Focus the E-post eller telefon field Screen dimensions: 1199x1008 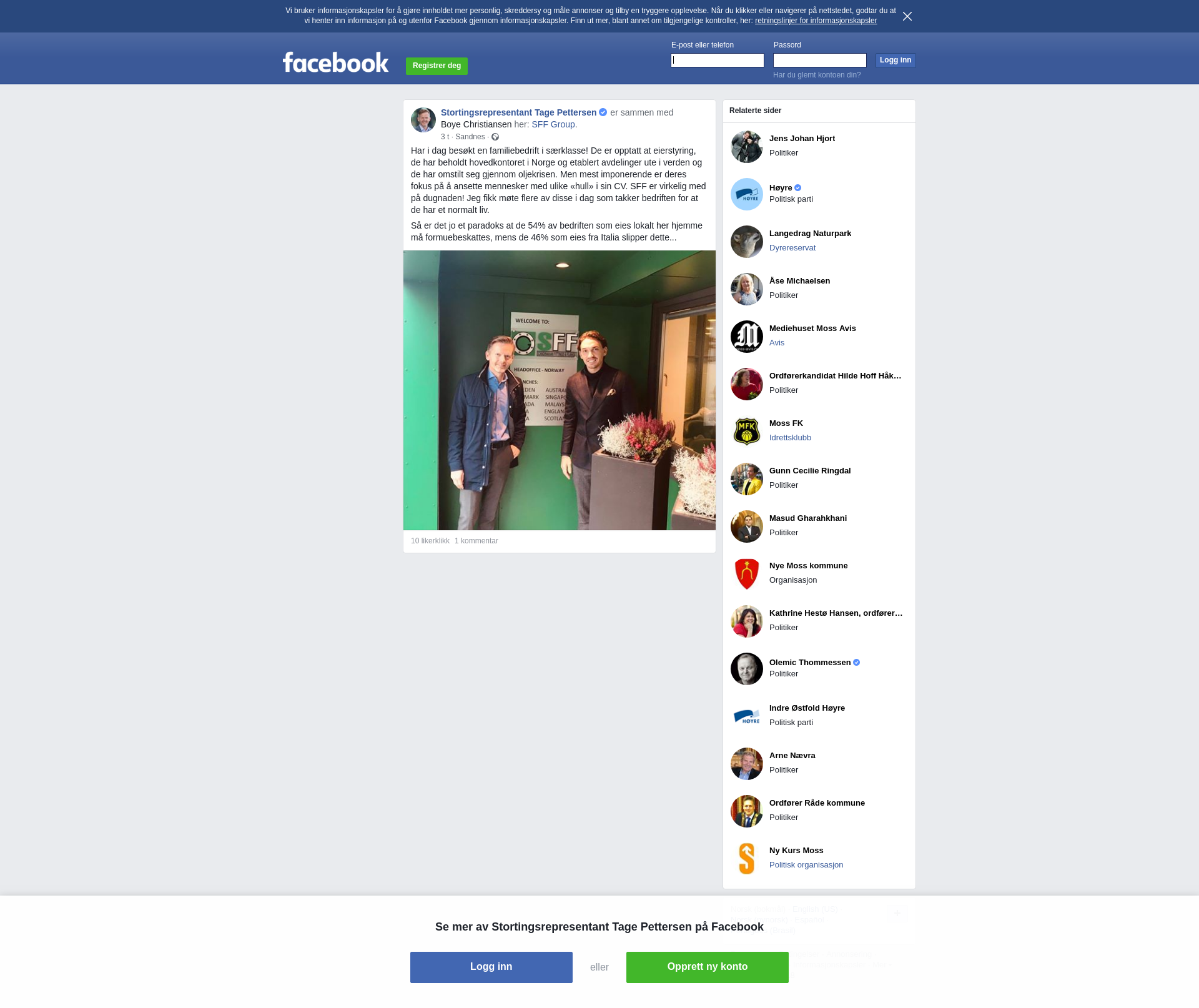[718, 60]
